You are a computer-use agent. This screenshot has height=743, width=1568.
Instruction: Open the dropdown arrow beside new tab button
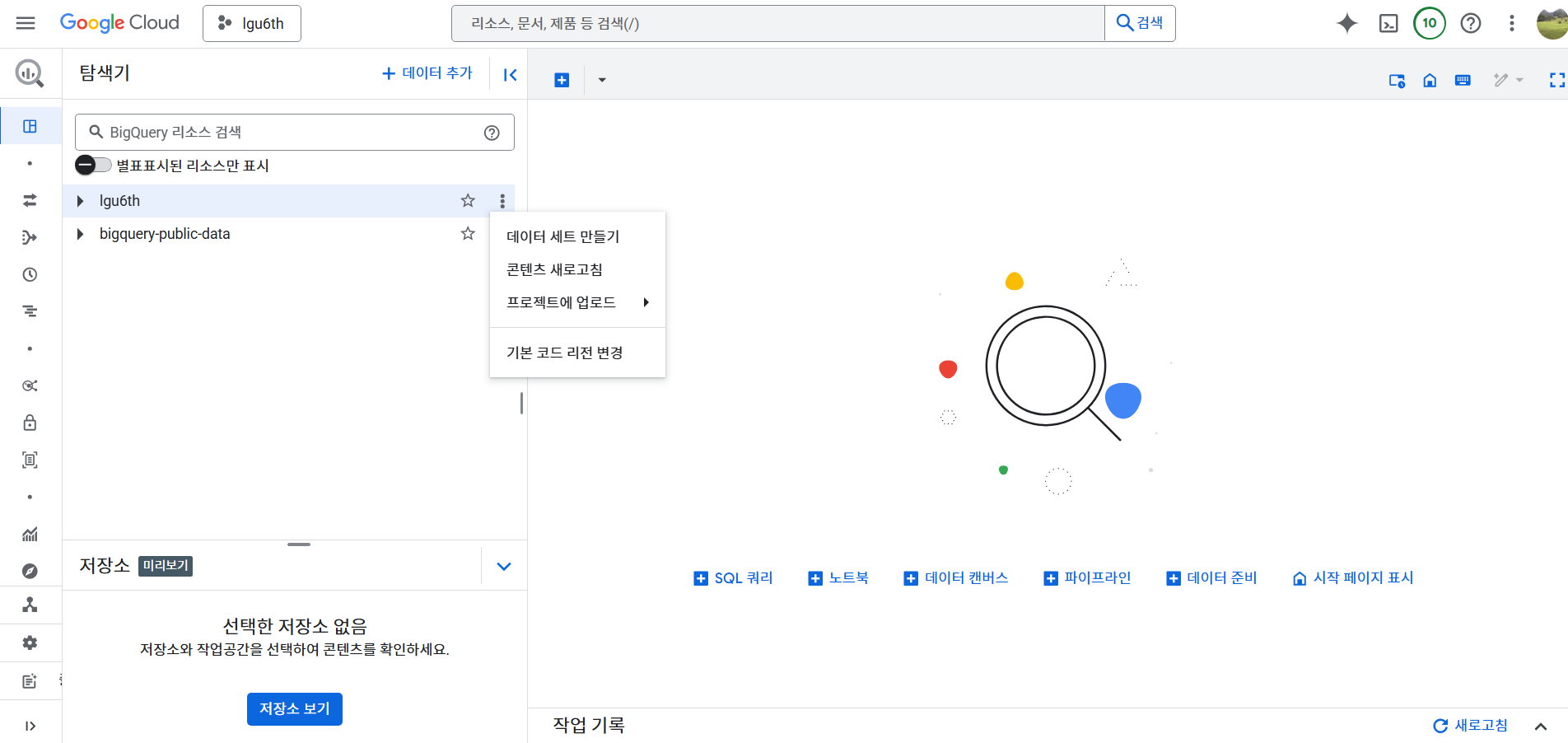point(602,80)
